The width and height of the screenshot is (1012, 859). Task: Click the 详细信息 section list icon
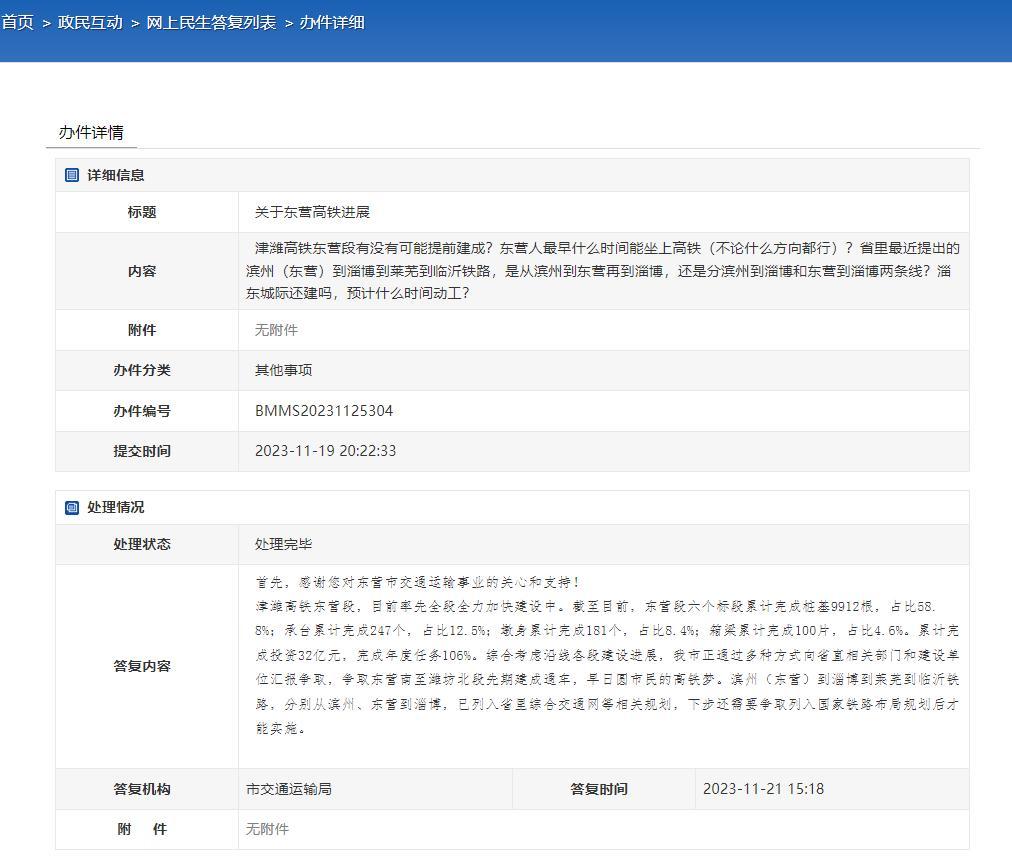(72, 175)
